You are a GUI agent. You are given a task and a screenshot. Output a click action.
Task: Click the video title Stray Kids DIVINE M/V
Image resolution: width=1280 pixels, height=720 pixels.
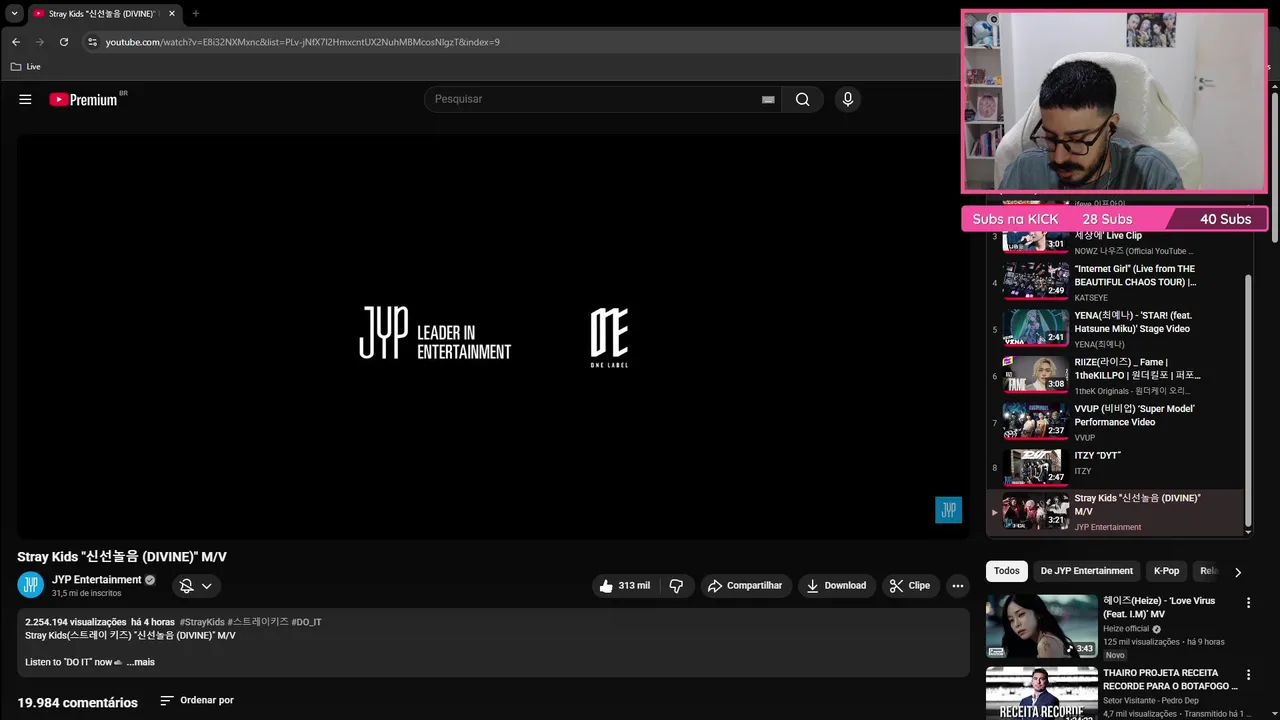122,557
